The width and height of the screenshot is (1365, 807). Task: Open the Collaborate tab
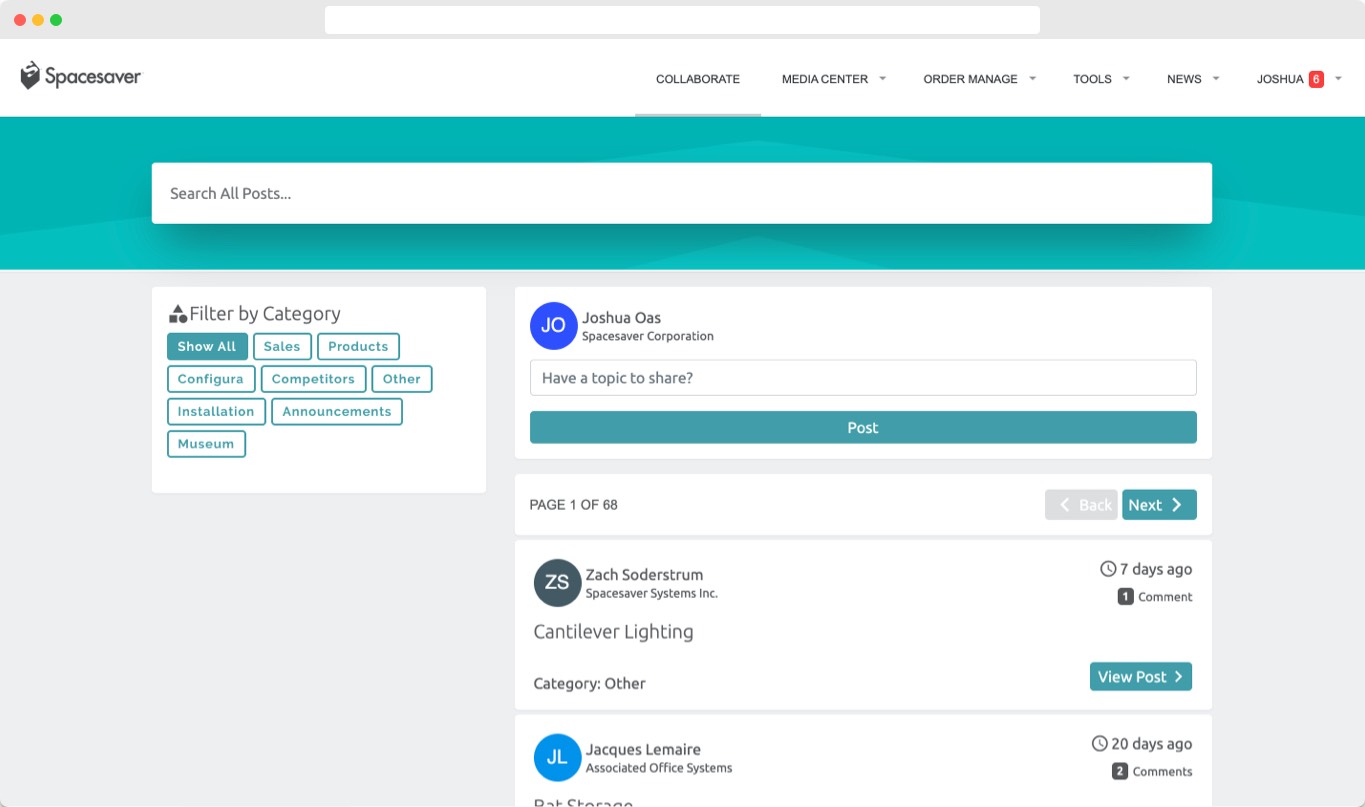[x=698, y=79]
